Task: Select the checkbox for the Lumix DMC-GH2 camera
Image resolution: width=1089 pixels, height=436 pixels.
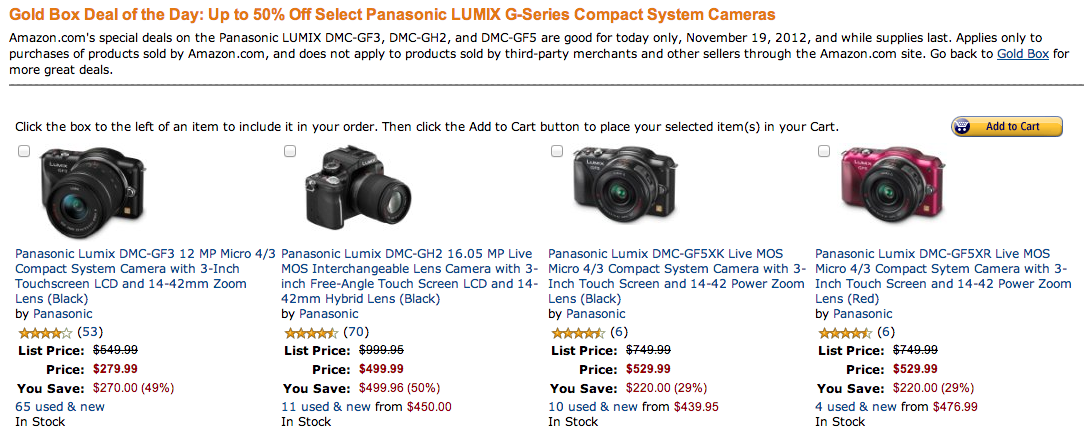Action: [290, 151]
